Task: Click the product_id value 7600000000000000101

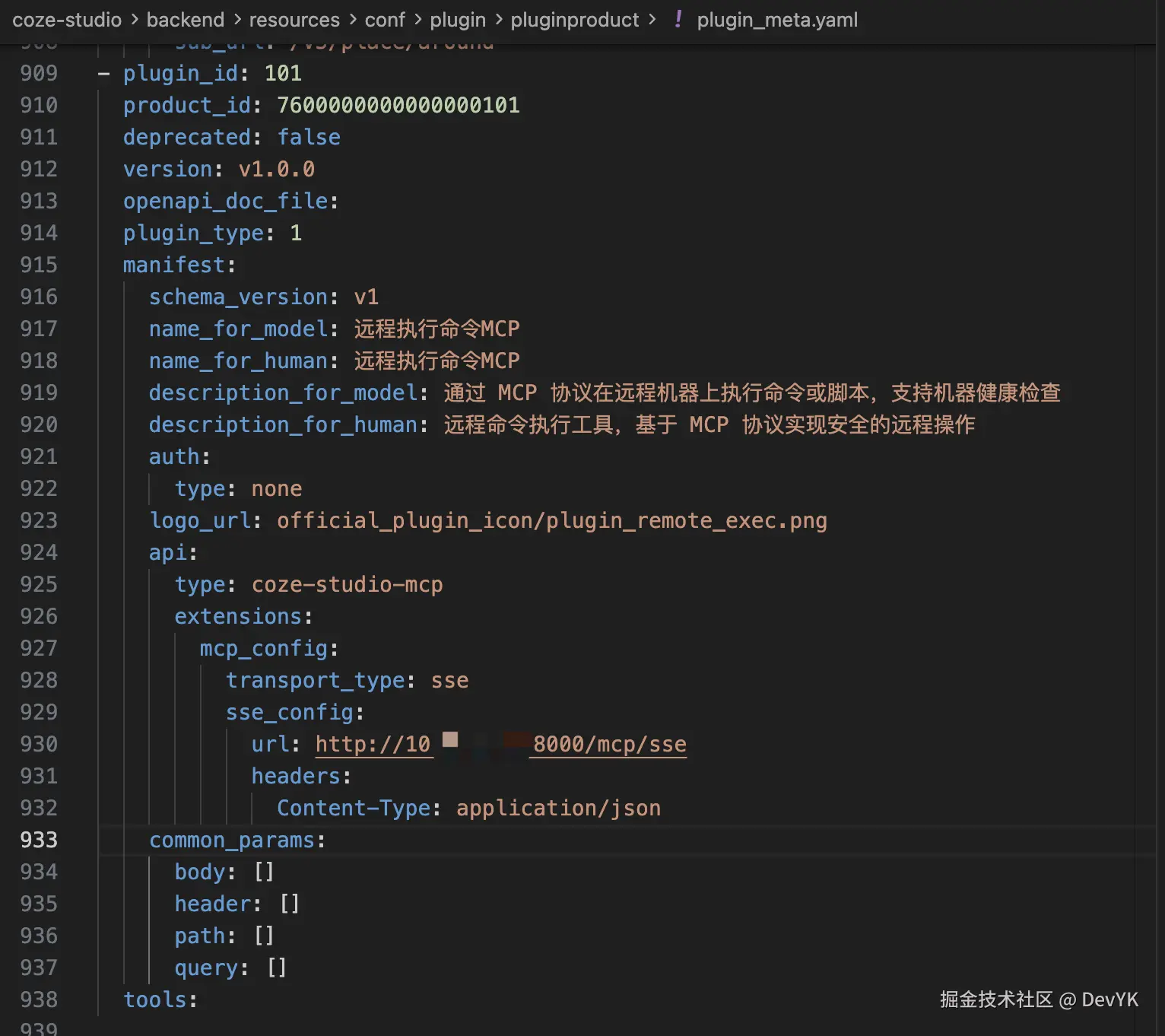Action: point(398,105)
